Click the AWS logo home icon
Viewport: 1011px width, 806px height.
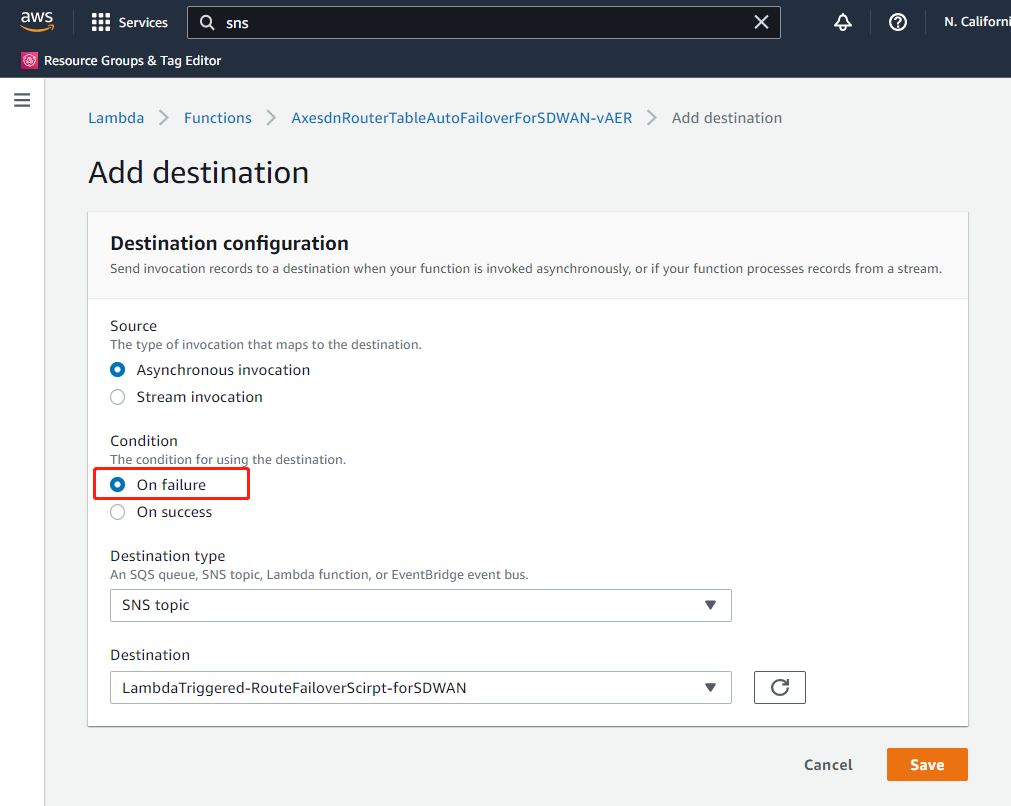[37, 21]
